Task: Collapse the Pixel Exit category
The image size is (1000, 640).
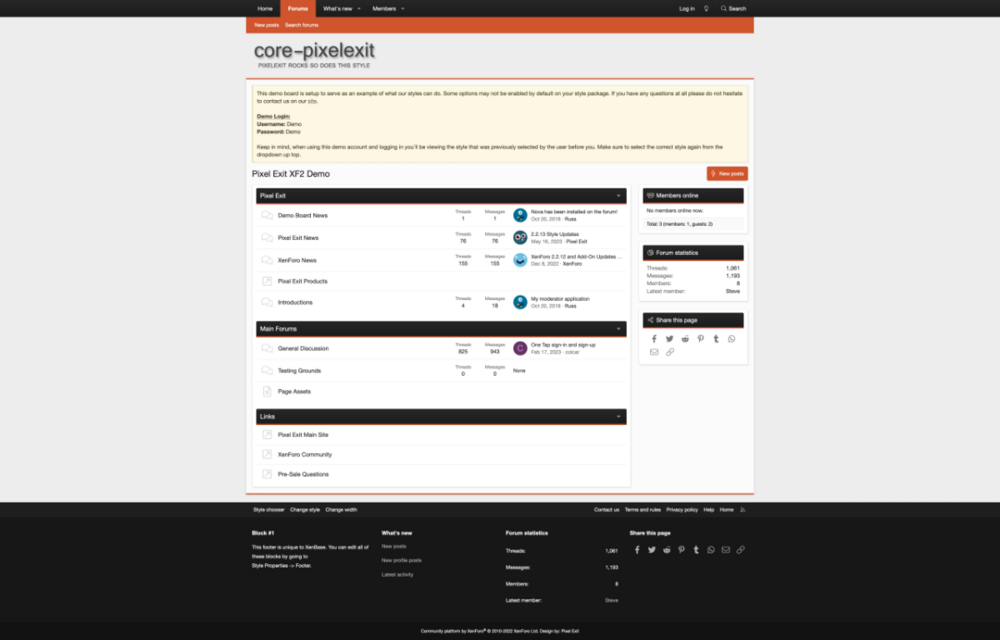Action: (619, 196)
